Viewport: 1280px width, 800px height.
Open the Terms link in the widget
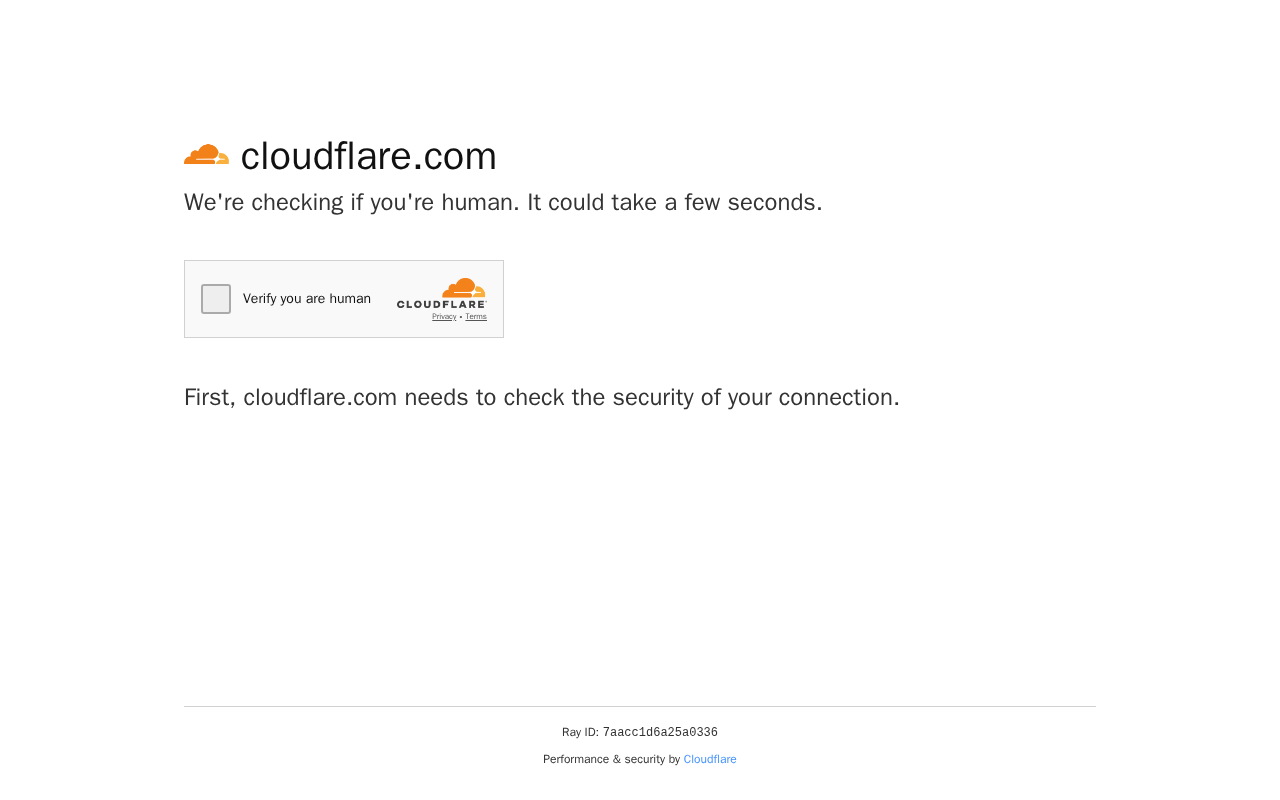[476, 317]
